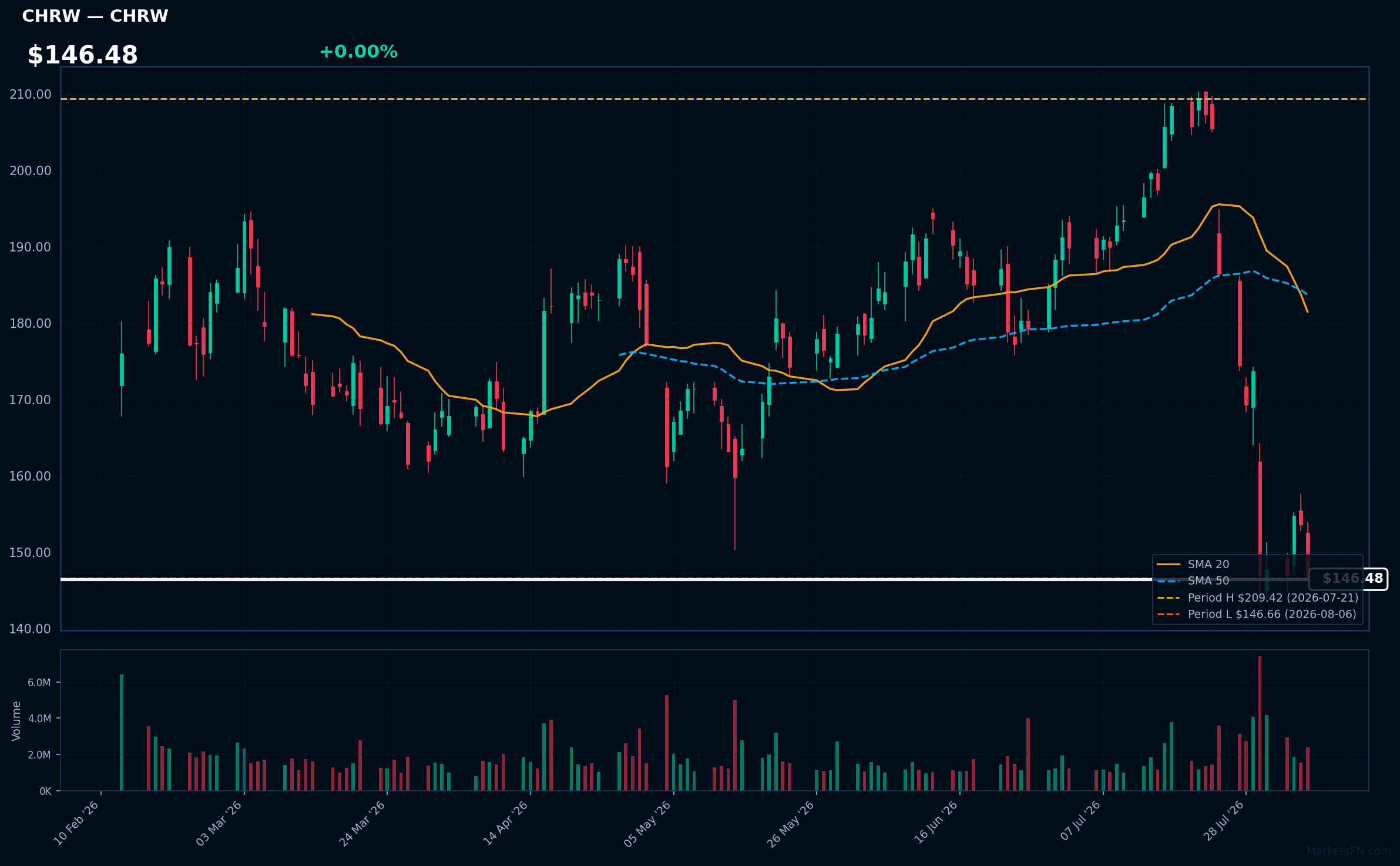Click the 6.0M volume axis label
This screenshot has height=866, width=1400.
(x=39, y=683)
